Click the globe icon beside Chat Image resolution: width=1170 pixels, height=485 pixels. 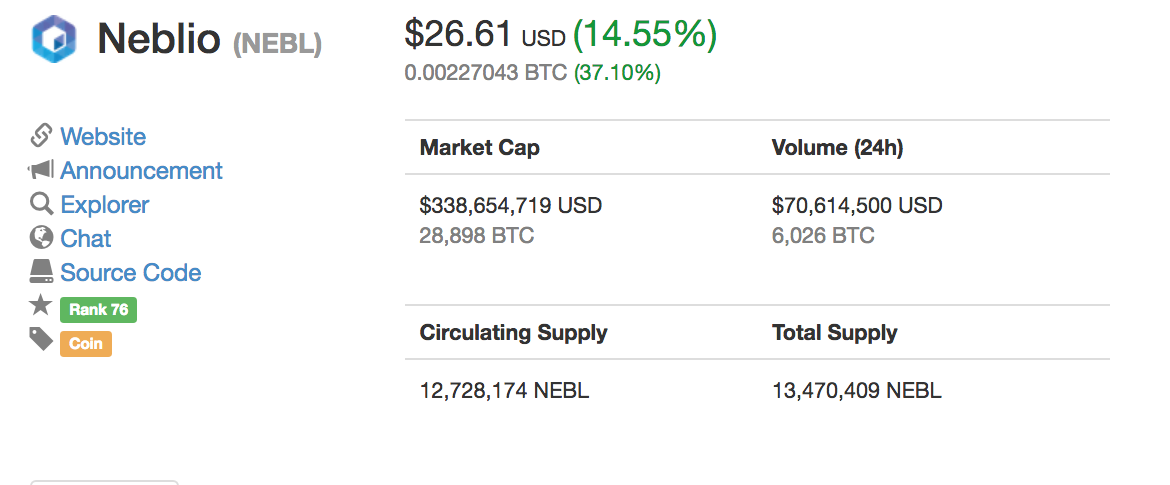tap(41, 238)
